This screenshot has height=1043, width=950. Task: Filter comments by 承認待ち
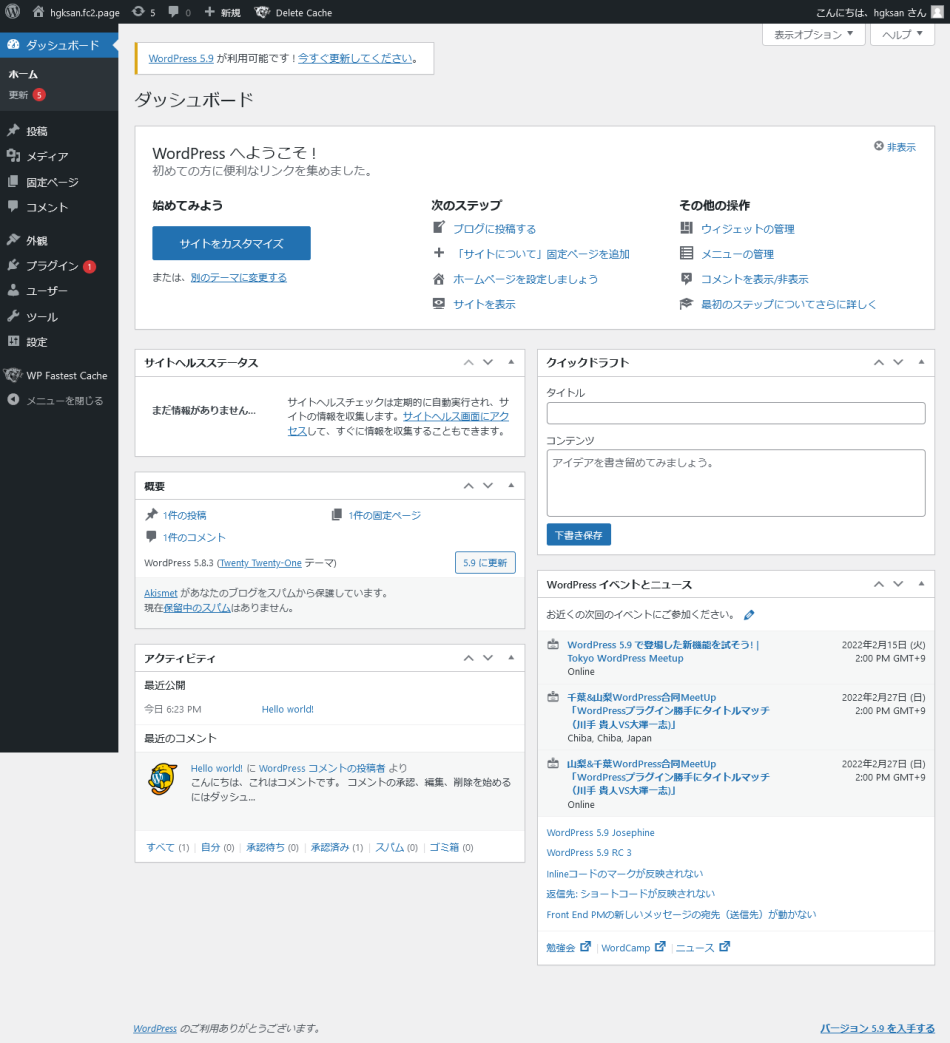coord(265,847)
